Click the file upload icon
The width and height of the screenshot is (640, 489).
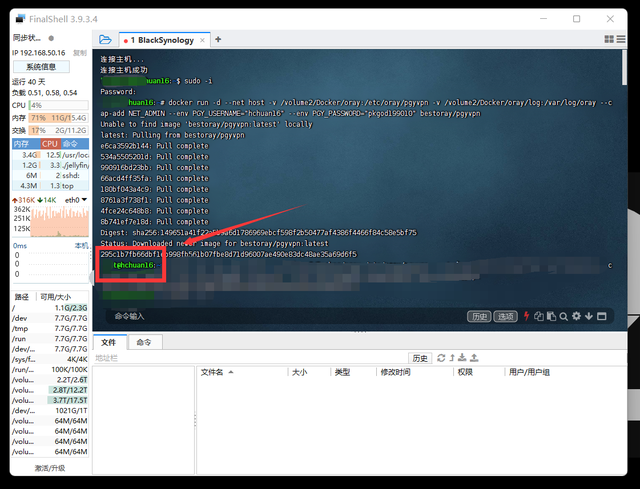[474, 358]
